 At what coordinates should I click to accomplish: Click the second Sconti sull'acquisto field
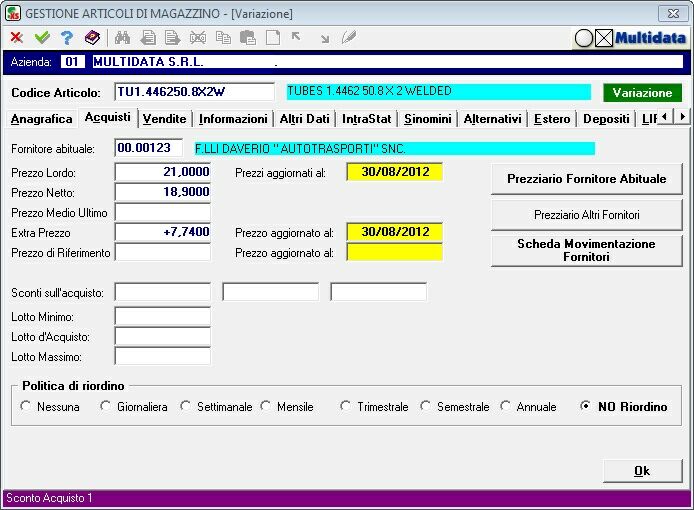point(270,292)
